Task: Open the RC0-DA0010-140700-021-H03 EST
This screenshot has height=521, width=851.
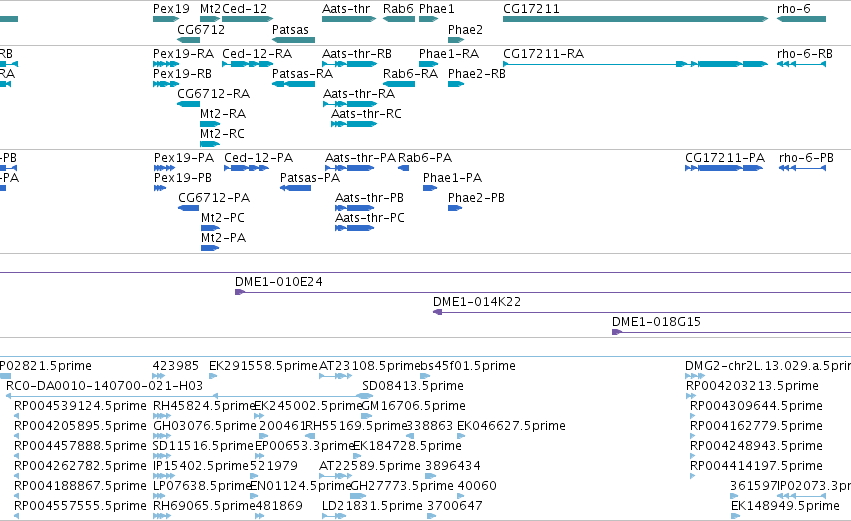Action: pos(189,396)
